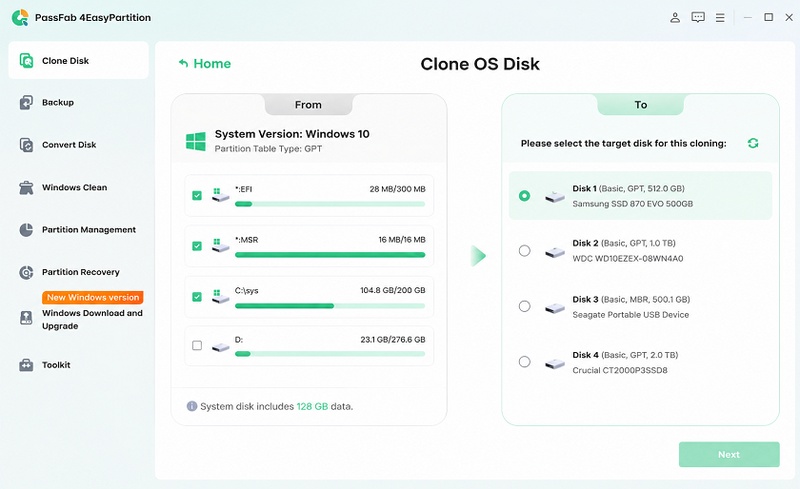The height and width of the screenshot is (489, 800).
Task: Click the D: usage progress bar
Action: click(x=330, y=354)
